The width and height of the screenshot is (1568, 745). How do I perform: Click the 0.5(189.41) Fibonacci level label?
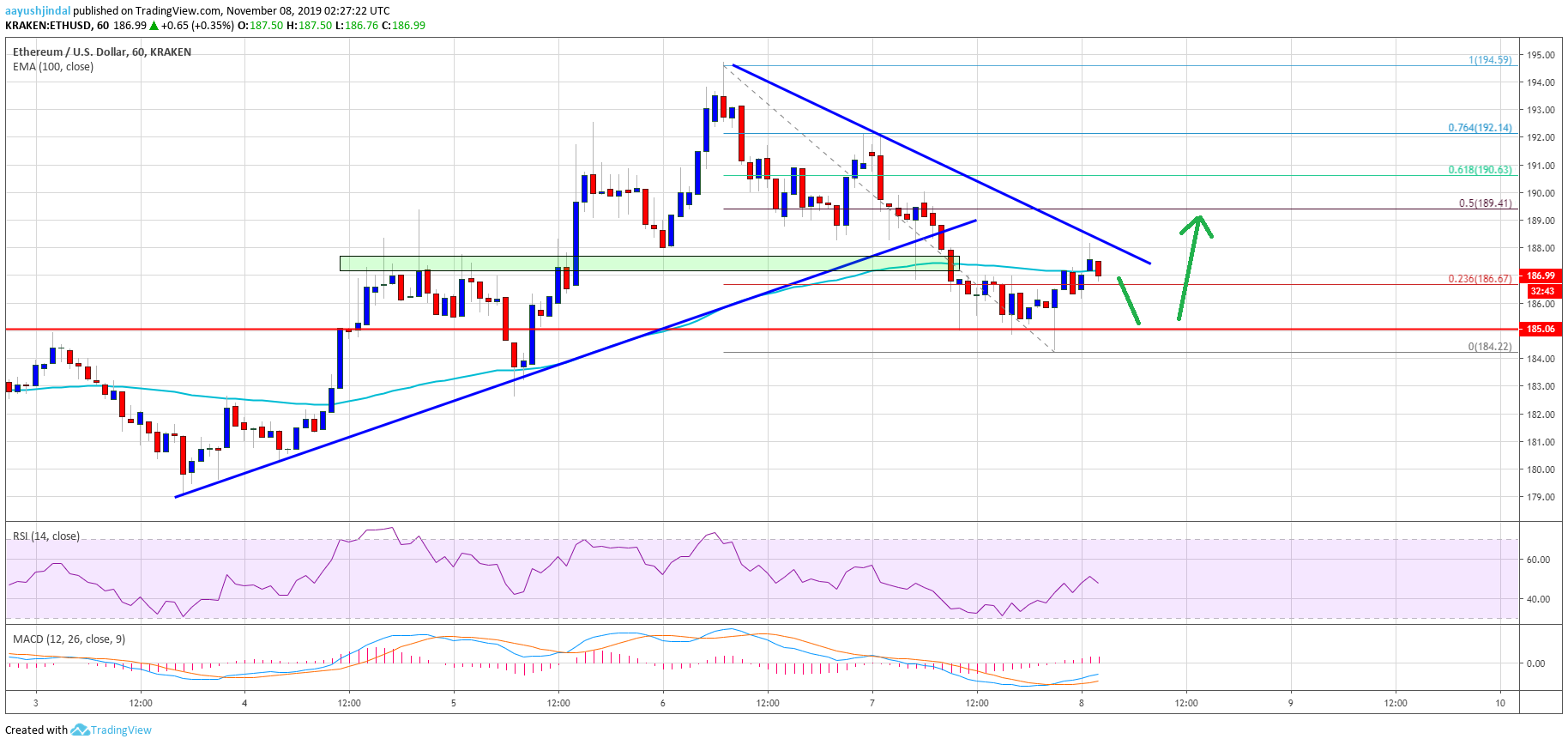point(1485,203)
